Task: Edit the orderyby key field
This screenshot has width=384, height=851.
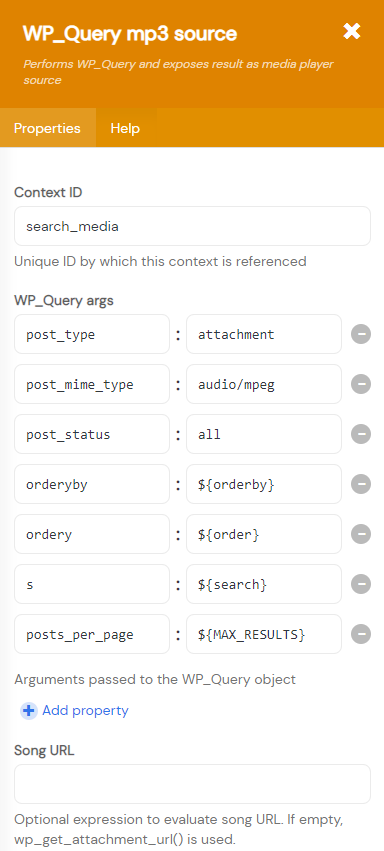Action: [92, 484]
